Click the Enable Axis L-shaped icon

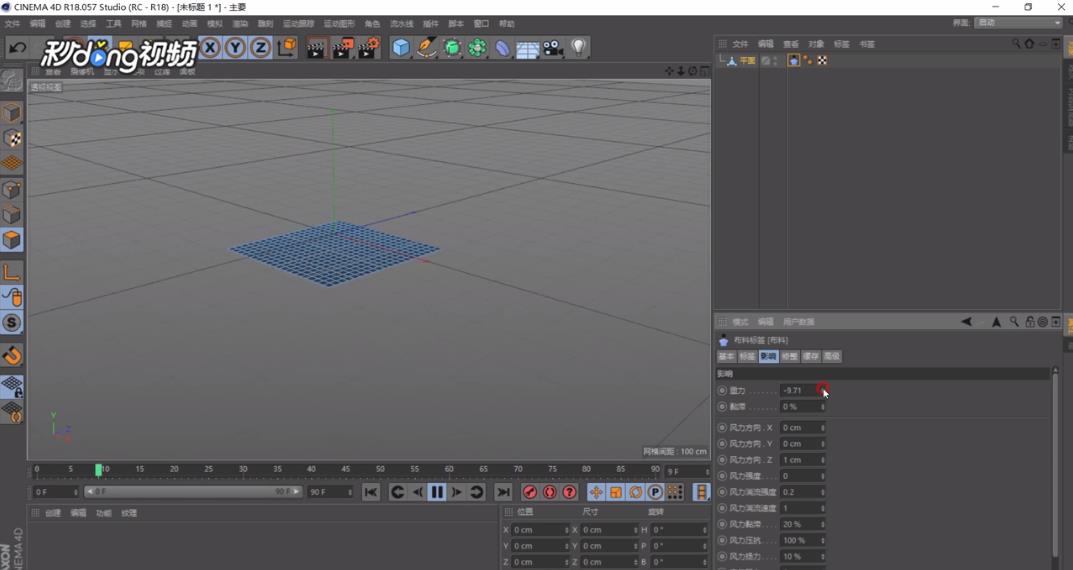(12, 272)
